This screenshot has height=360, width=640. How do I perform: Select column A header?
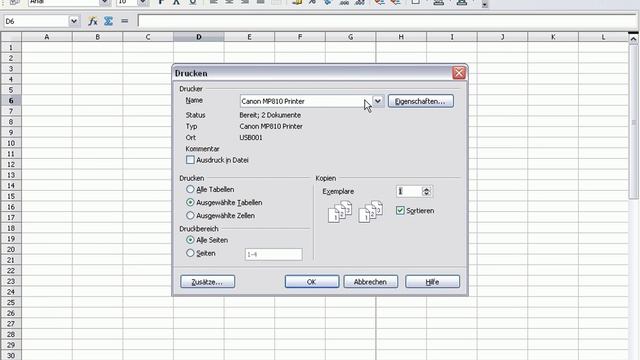47,37
